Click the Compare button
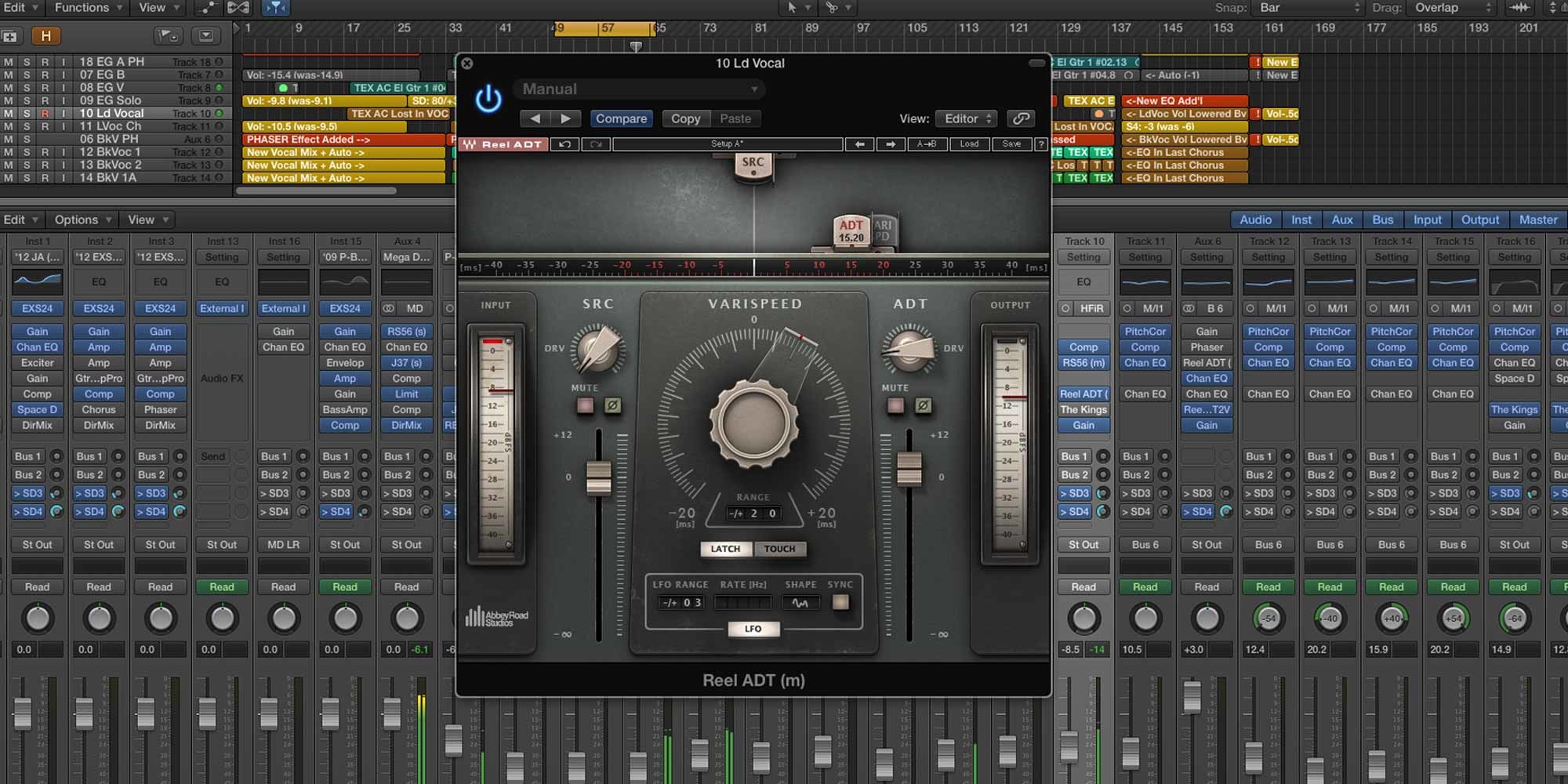Screen dimensions: 1568x784 (621, 118)
